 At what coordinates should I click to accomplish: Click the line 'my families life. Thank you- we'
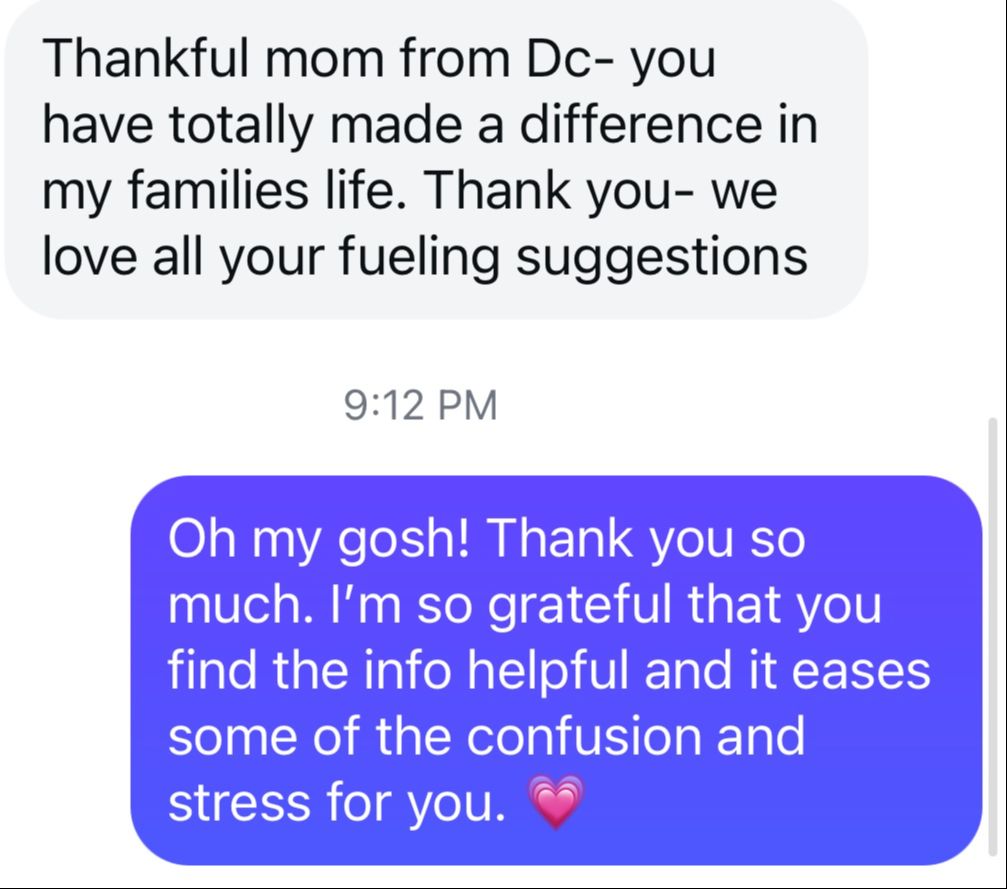409,191
